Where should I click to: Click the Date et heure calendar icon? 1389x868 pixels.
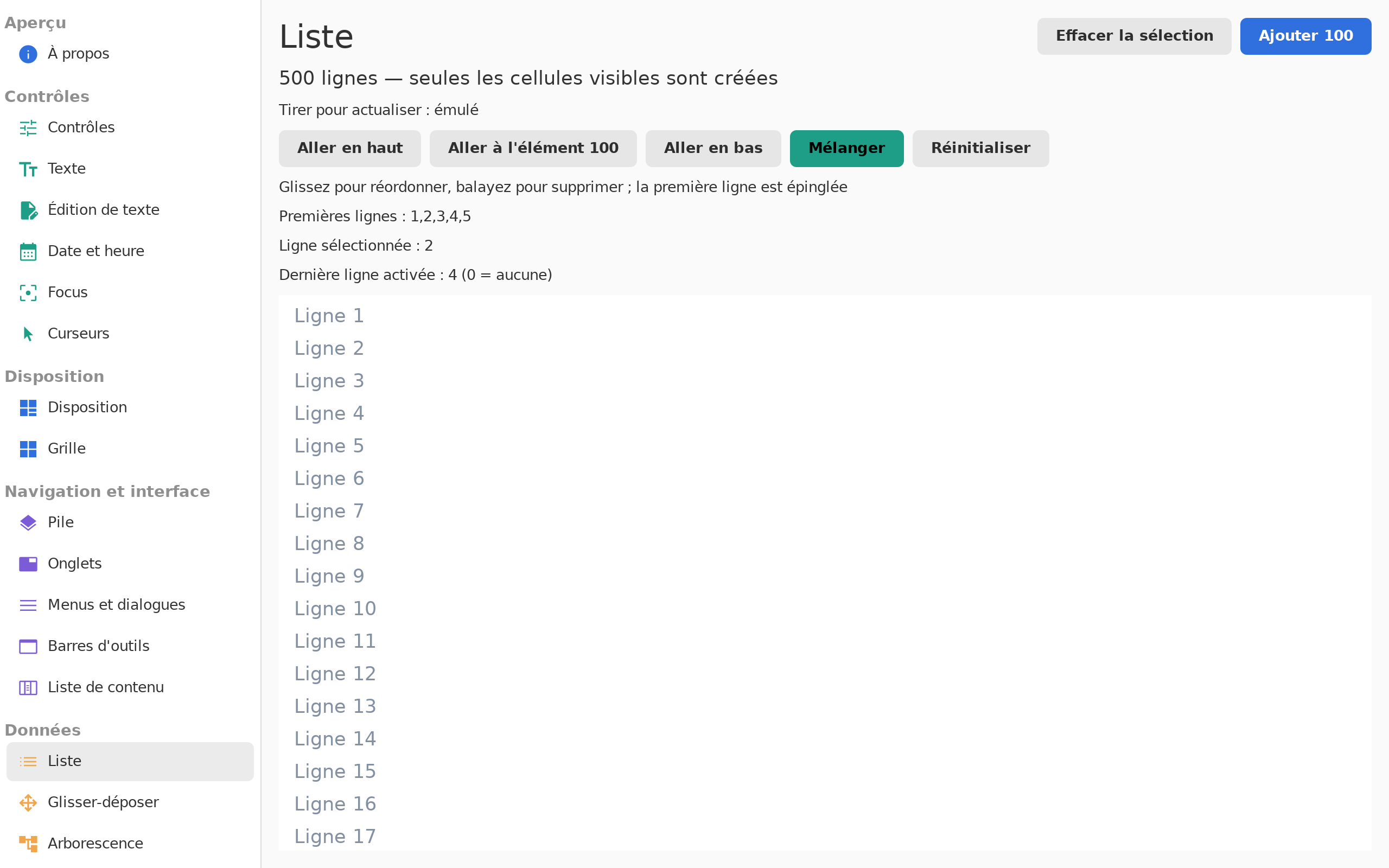tap(28, 251)
